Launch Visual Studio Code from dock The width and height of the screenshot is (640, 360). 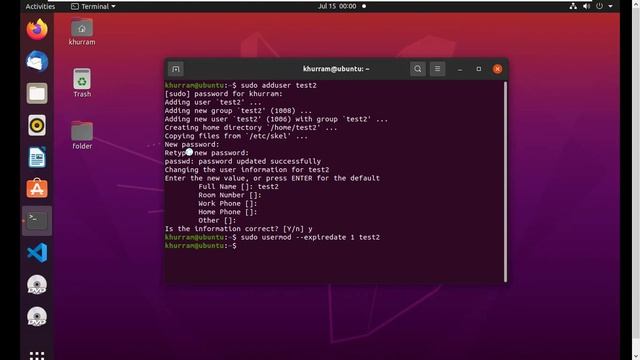click(x=37, y=253)
